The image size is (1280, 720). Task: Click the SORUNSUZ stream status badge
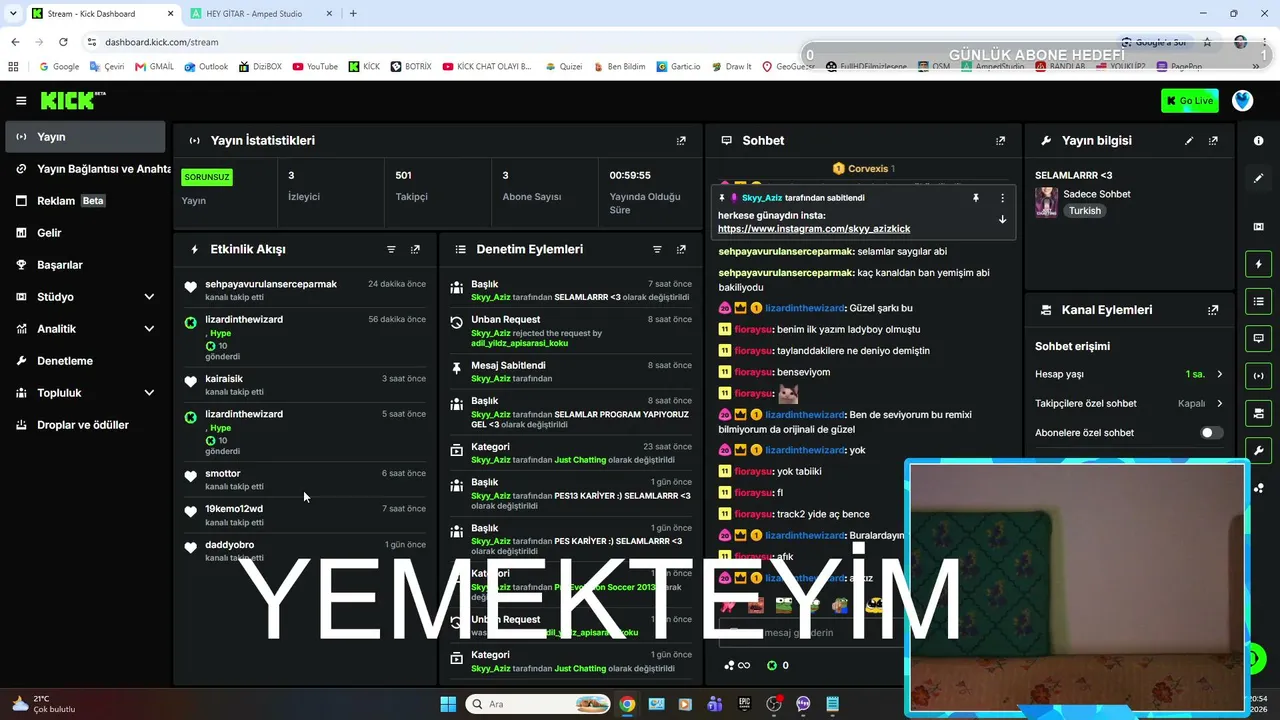pos(207,177)
